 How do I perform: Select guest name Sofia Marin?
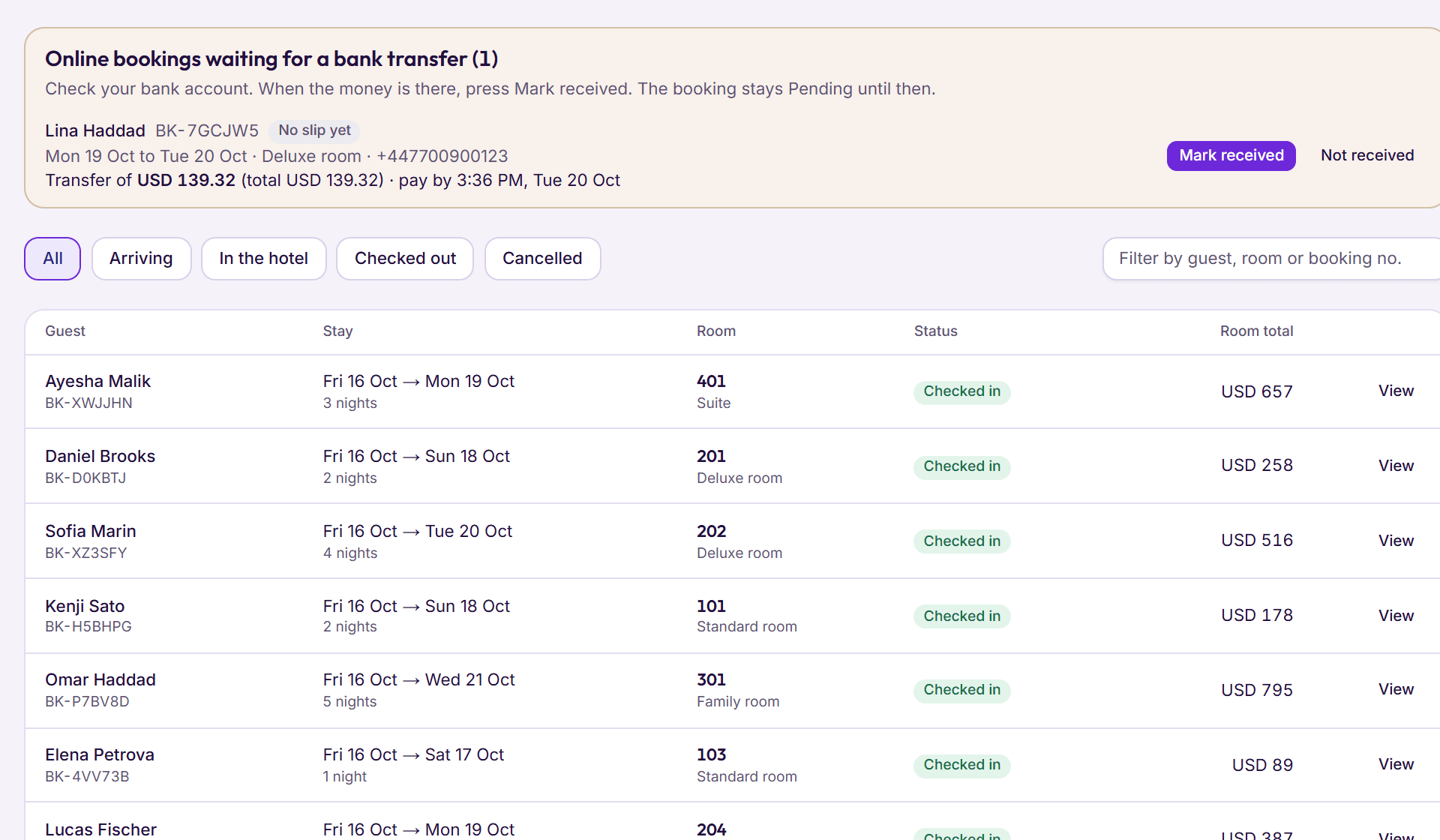tap(91, 531)
